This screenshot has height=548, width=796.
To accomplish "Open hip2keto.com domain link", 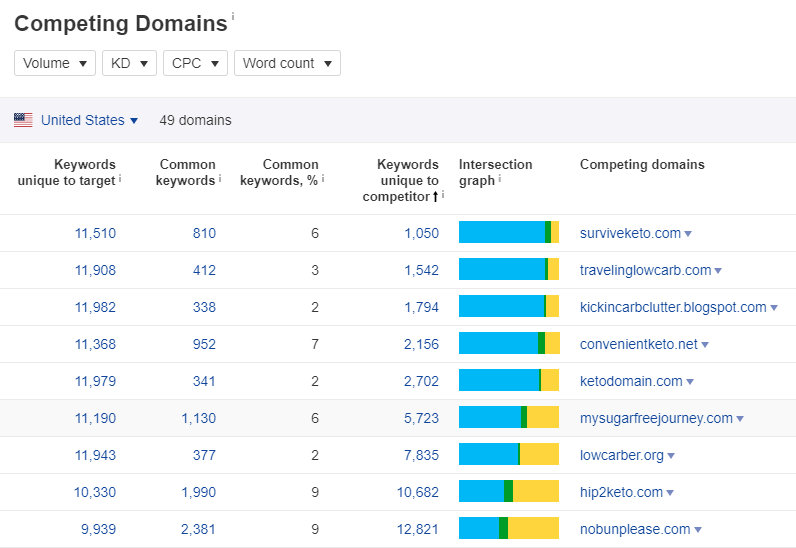I will (x=621, y=492).
